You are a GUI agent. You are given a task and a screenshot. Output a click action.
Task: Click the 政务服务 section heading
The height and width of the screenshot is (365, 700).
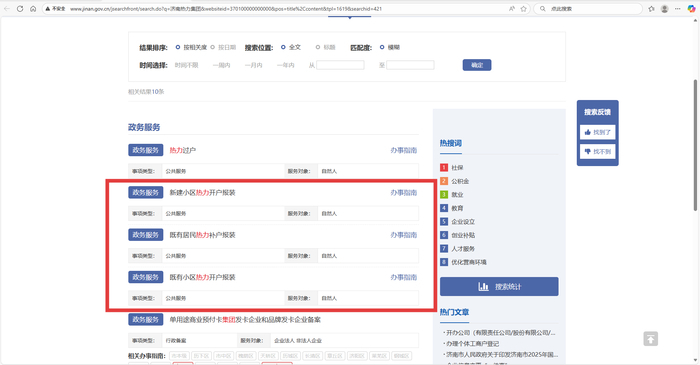pyautogui.click(x=144, y=127)
